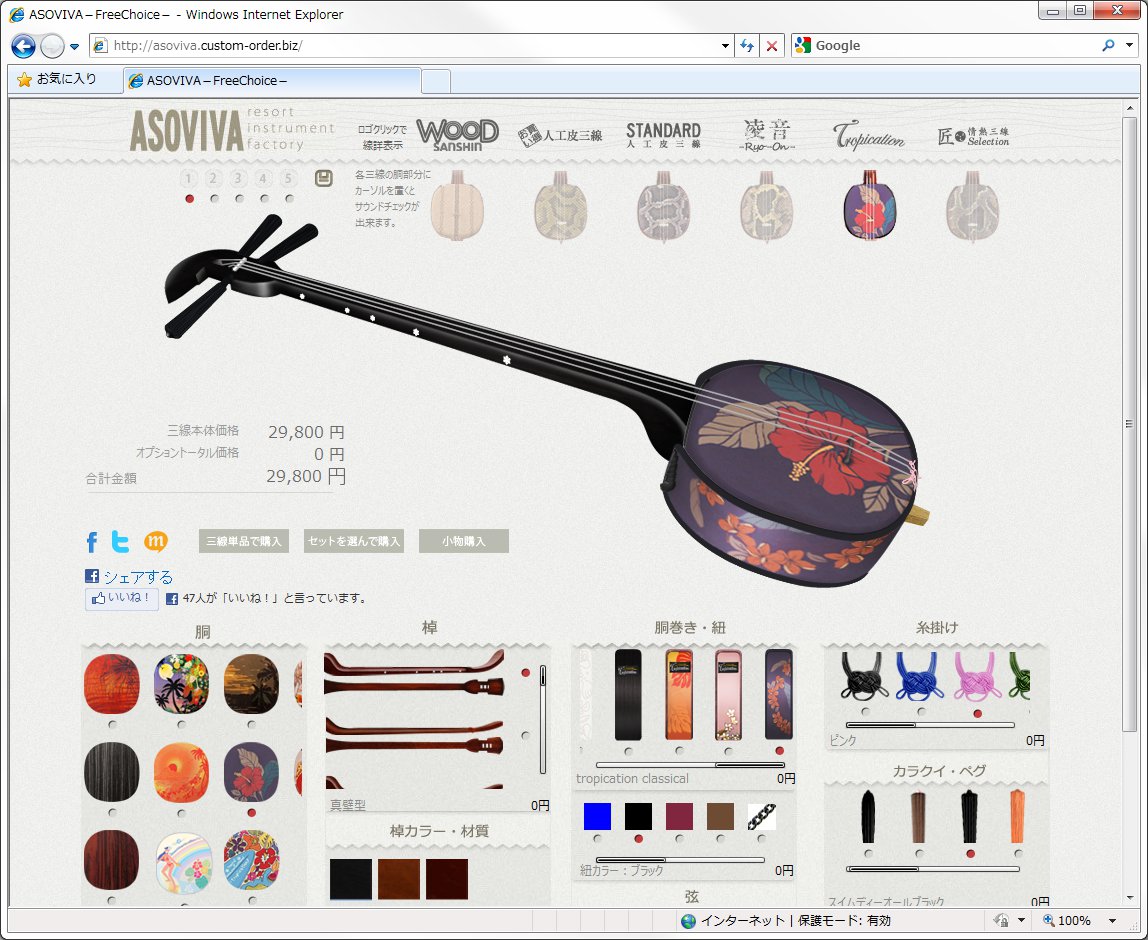Select radio under red sunset palm body
Viewport: 1148px width, 940px height.
click(112, 725)
